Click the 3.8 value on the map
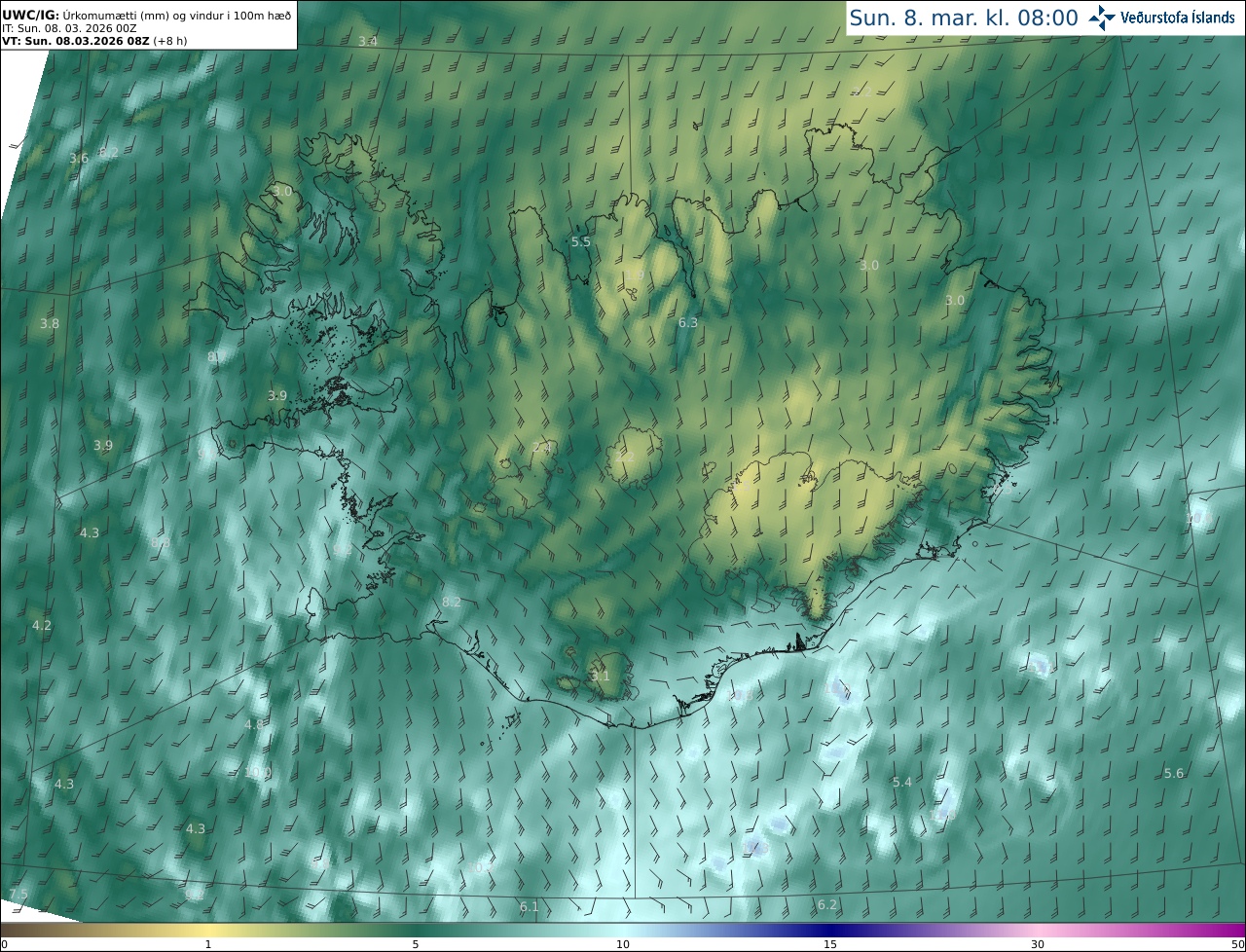 pos(50,323)
